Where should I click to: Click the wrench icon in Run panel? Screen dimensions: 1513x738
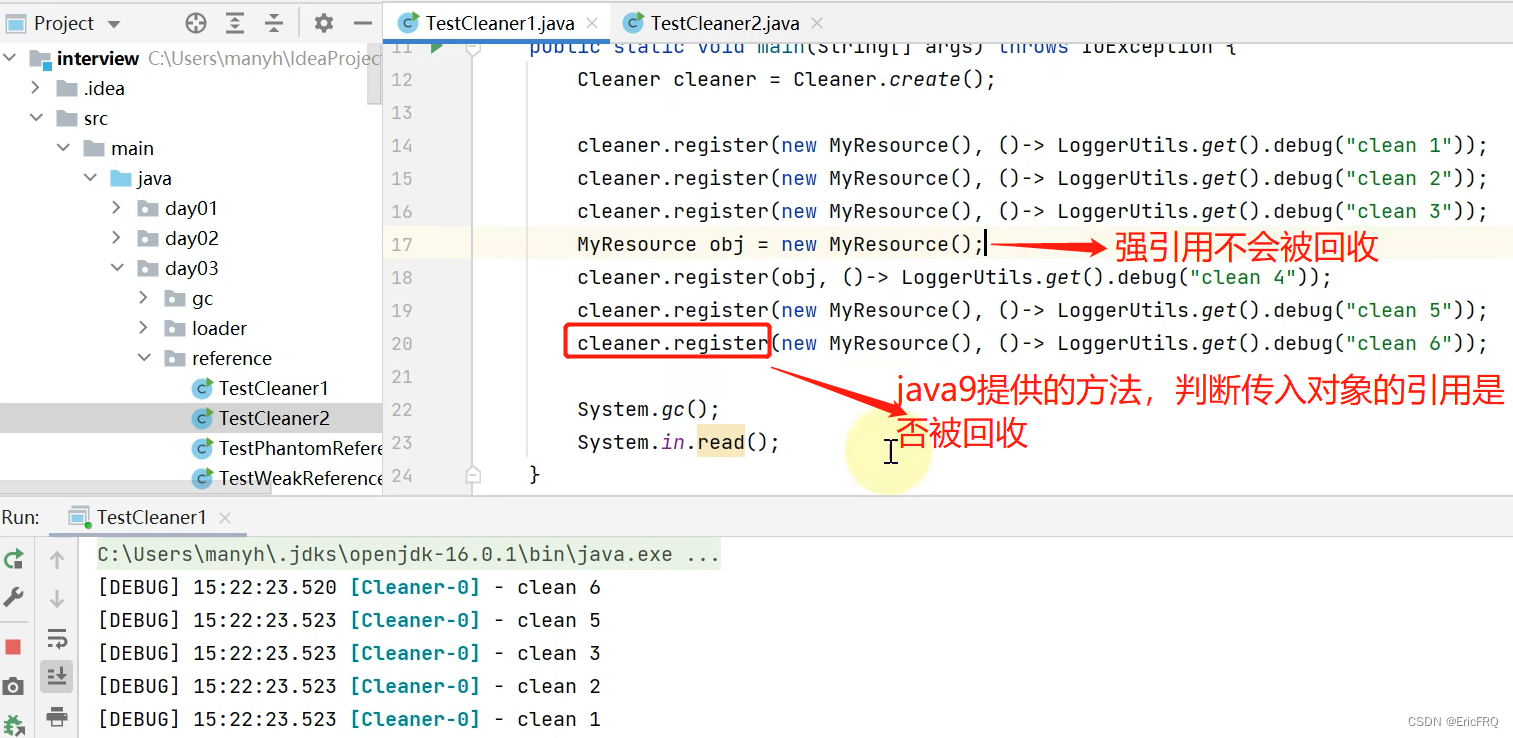(x=14, y=597)
